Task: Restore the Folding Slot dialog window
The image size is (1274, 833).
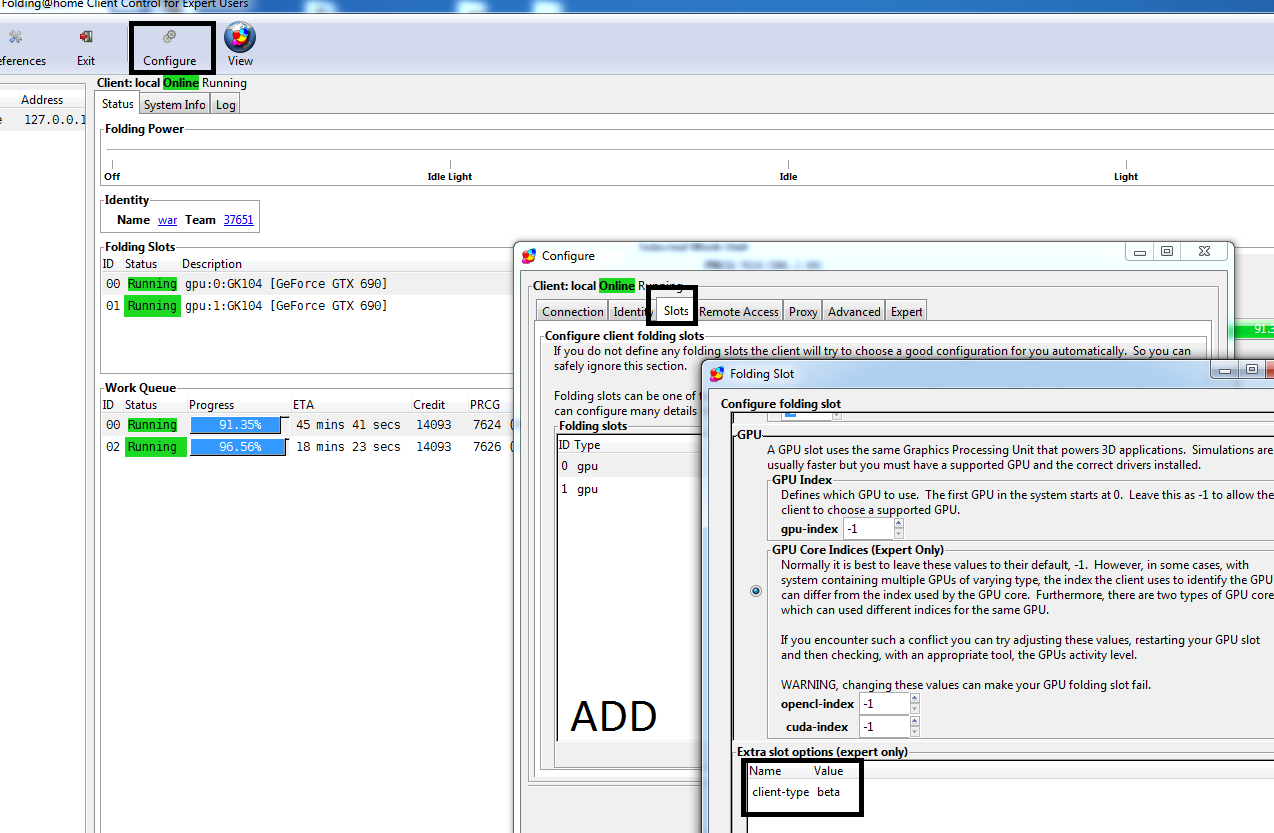Action: click(1251, 370)
